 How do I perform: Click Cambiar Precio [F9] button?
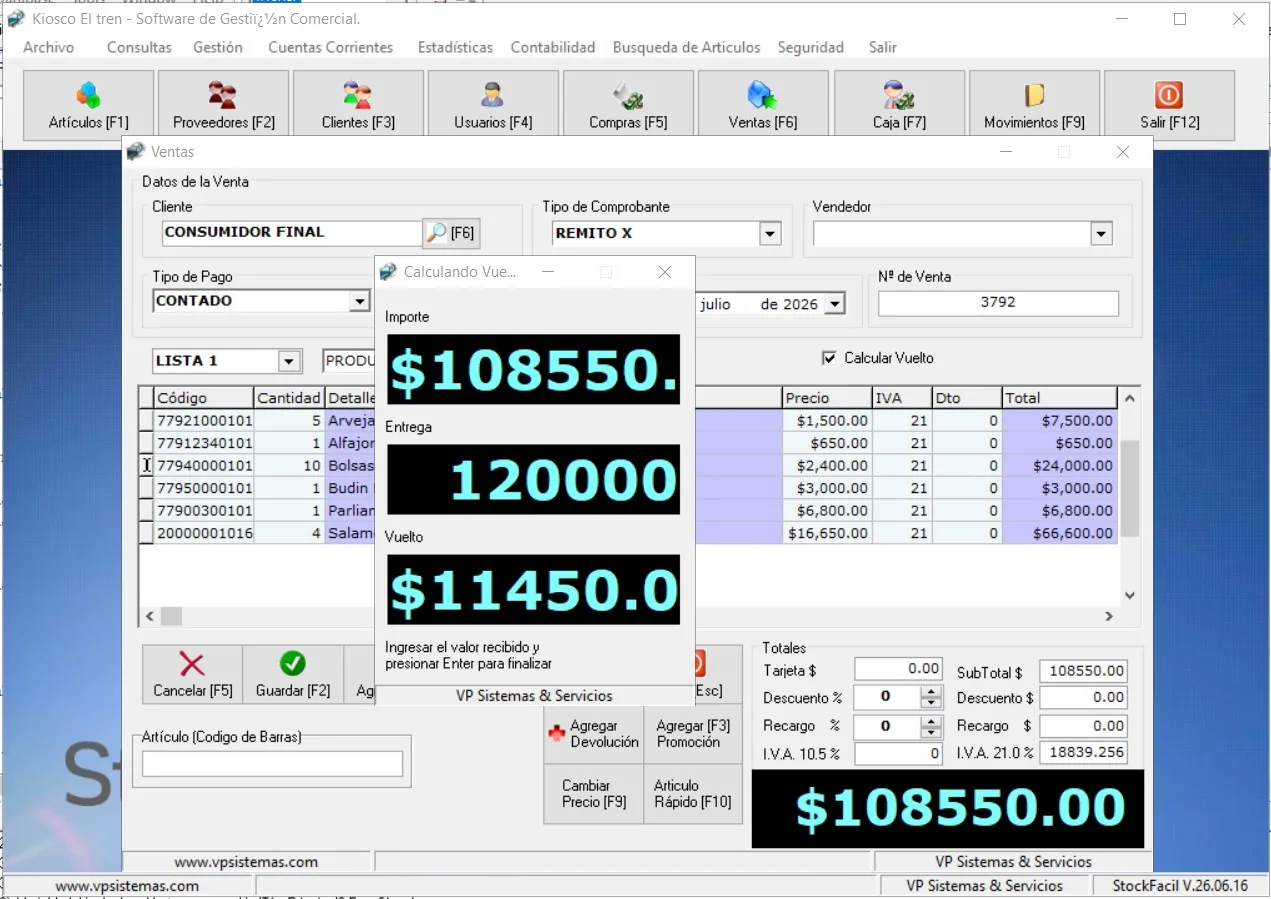pos(593,794)
